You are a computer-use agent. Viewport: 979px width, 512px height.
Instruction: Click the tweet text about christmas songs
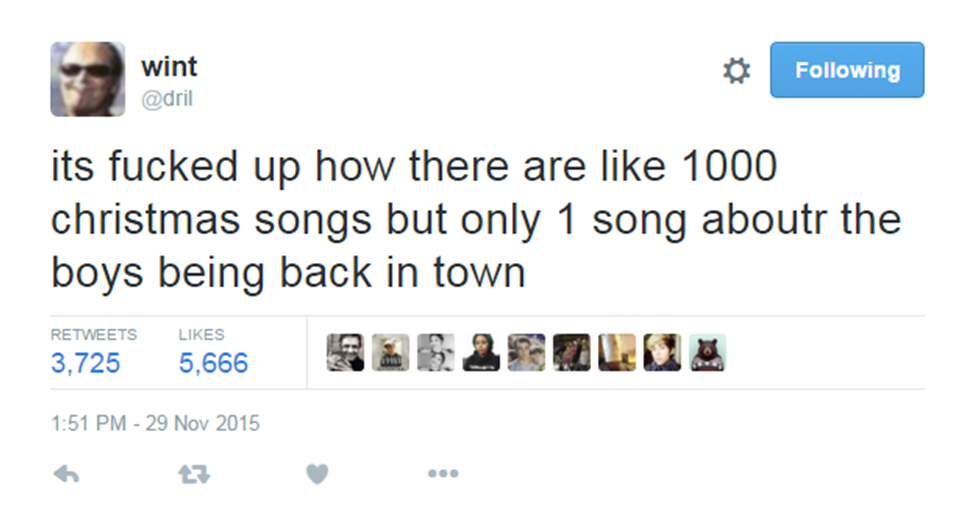pyautogui.click(x=476, y=219)
